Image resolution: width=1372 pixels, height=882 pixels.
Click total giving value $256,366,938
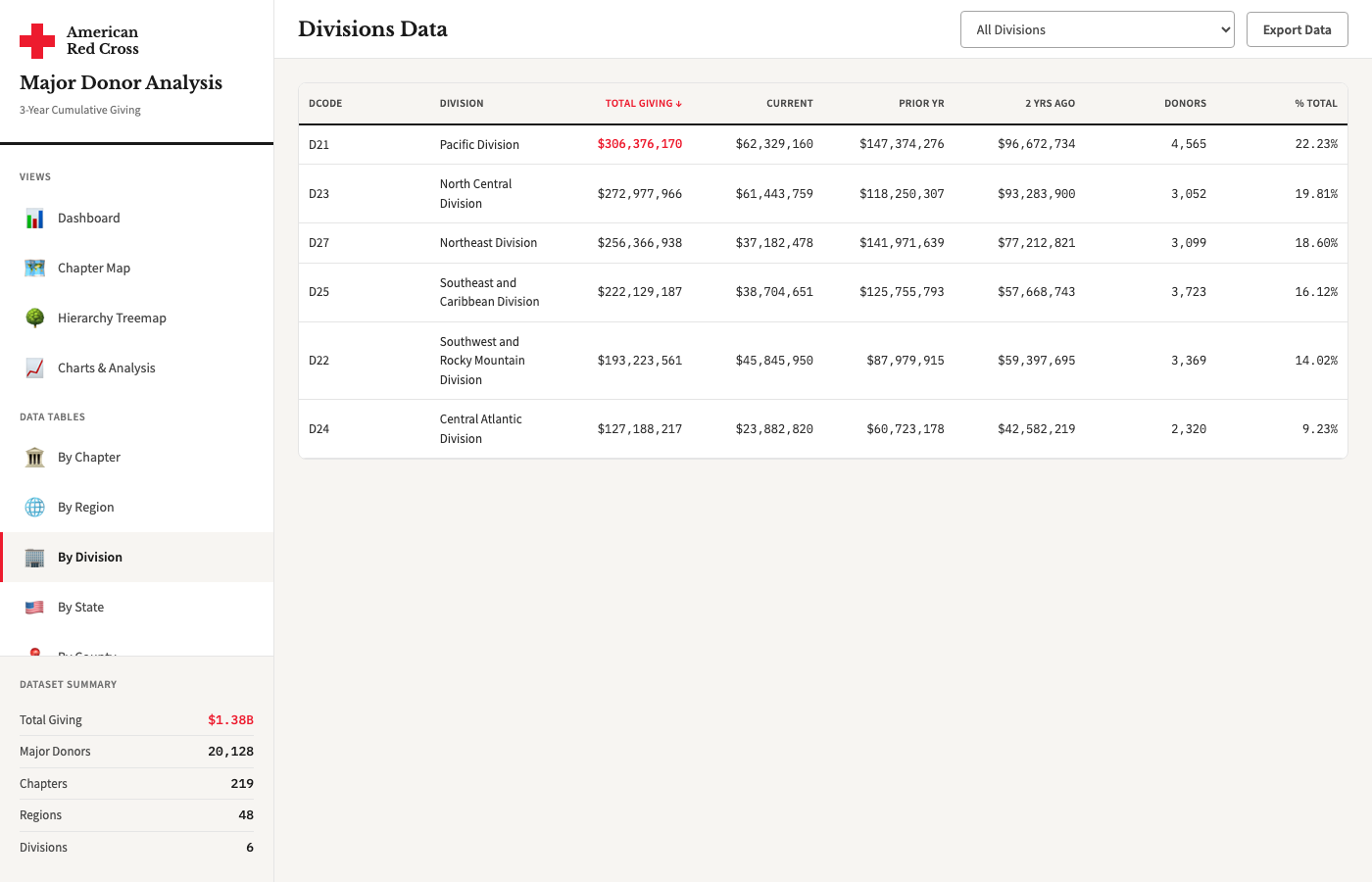pos(640,243)
